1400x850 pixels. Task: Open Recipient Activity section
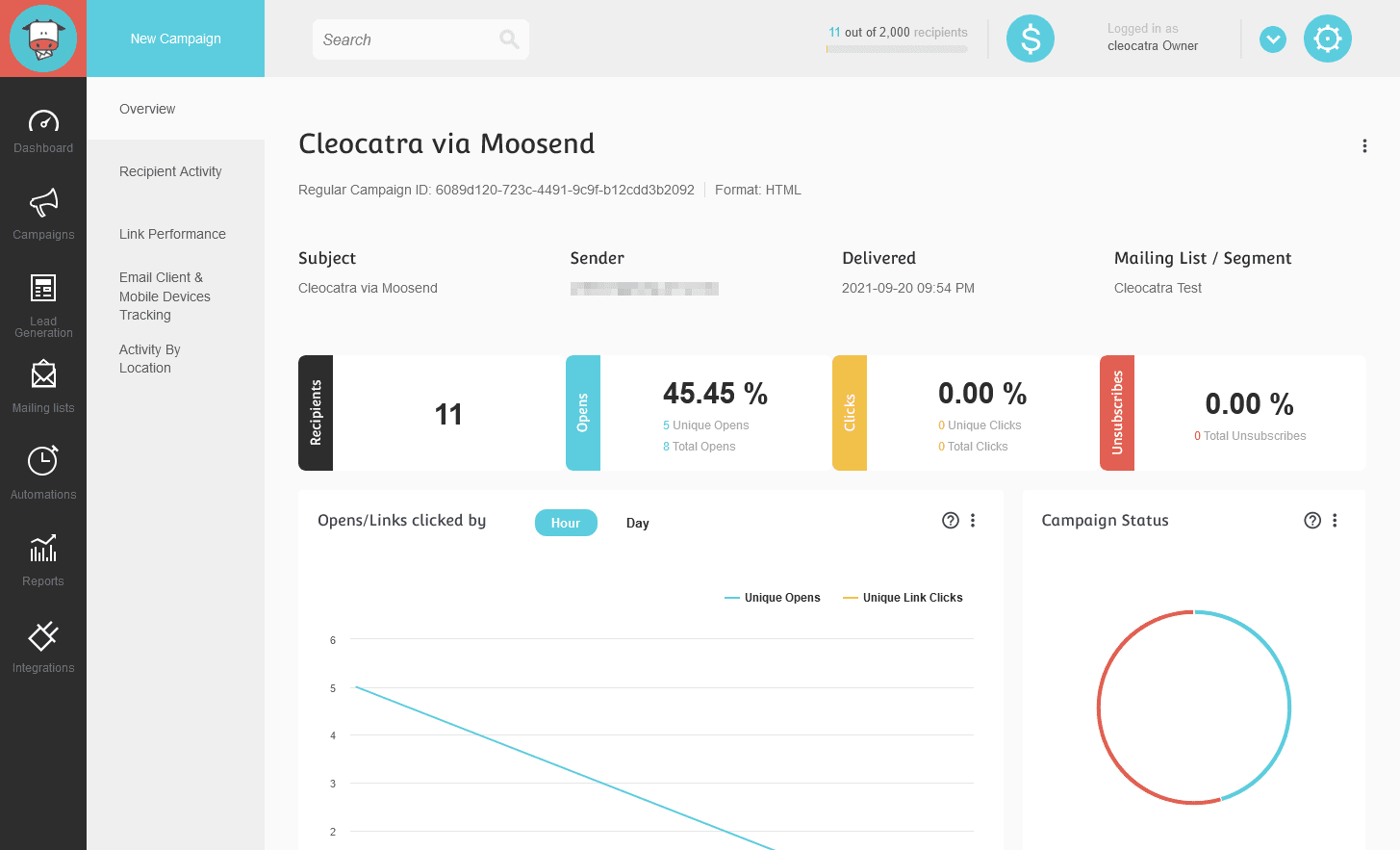click(170, 171)
